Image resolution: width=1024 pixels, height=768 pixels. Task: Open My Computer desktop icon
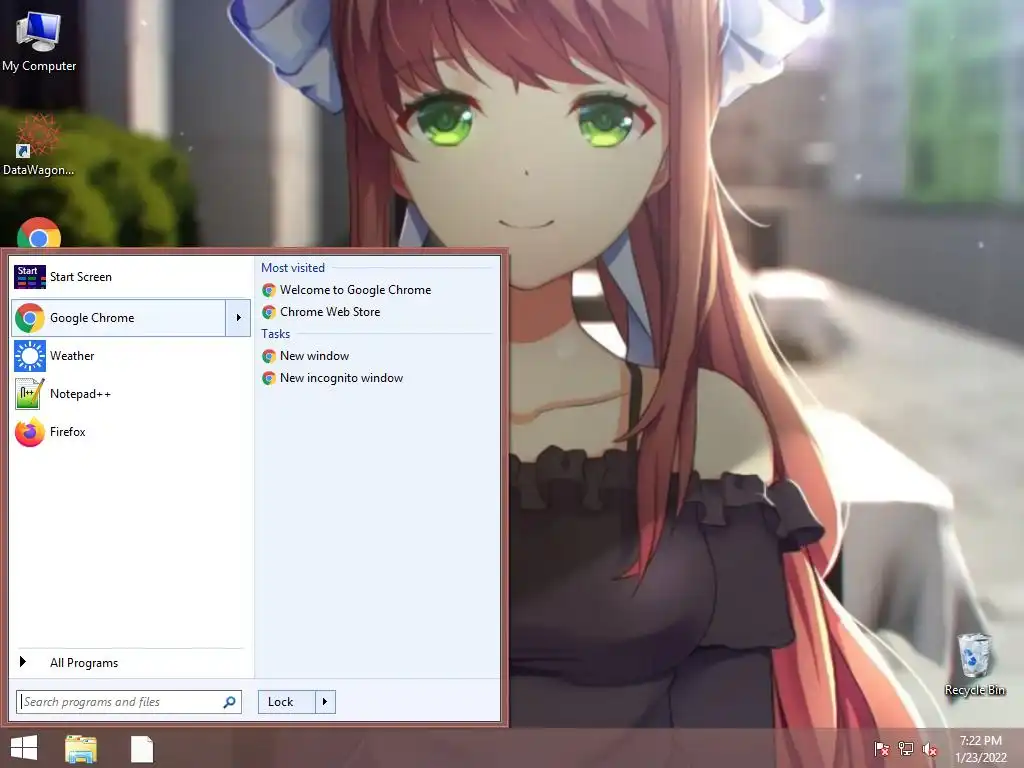tap(39, 41)
